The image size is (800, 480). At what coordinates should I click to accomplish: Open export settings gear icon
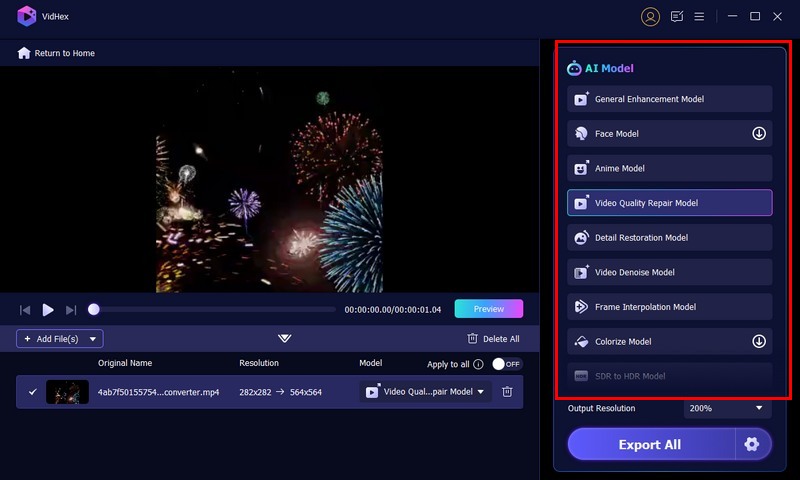pos(753,444)
